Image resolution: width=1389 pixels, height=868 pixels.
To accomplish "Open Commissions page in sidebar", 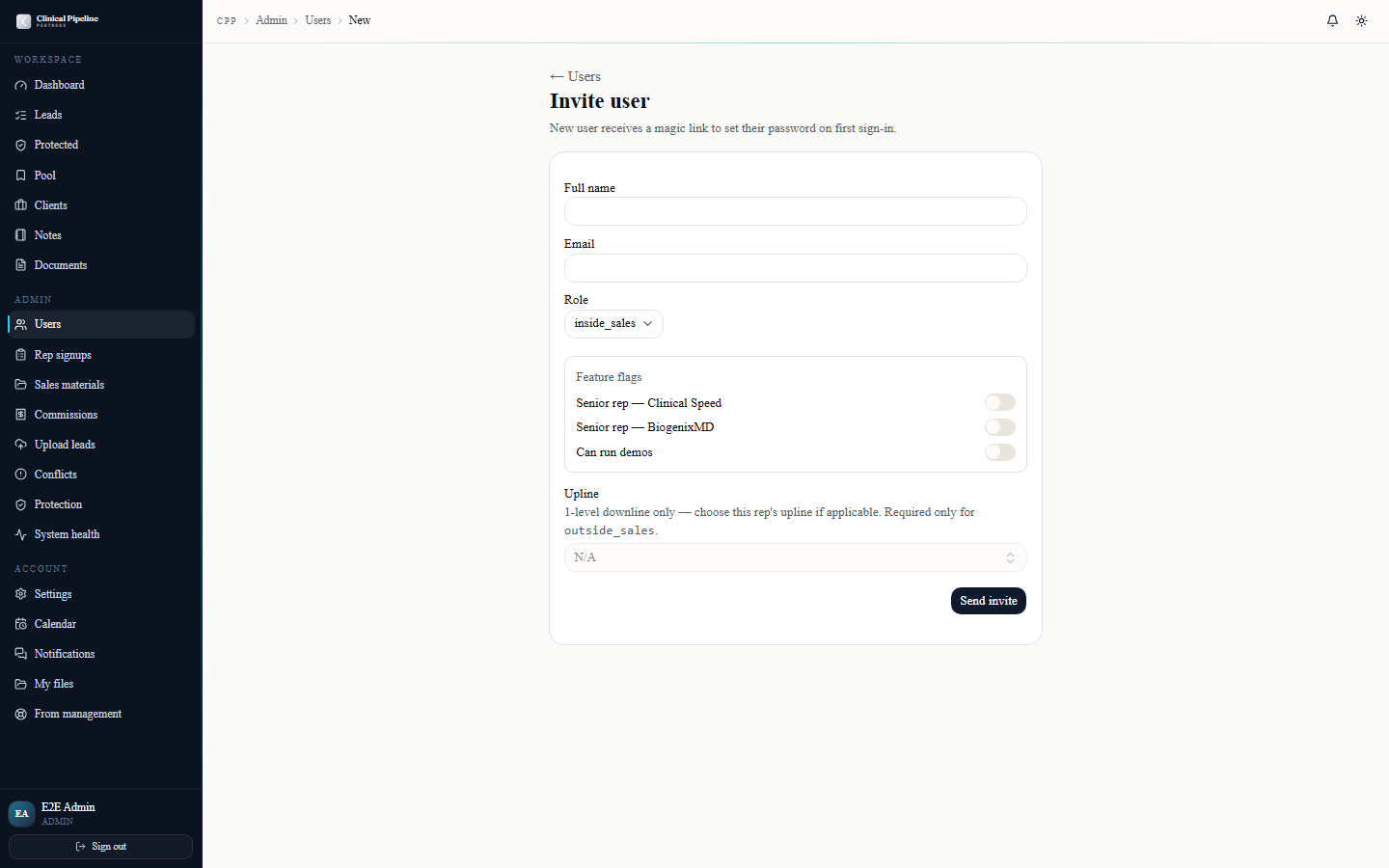I will pos(101,415).
